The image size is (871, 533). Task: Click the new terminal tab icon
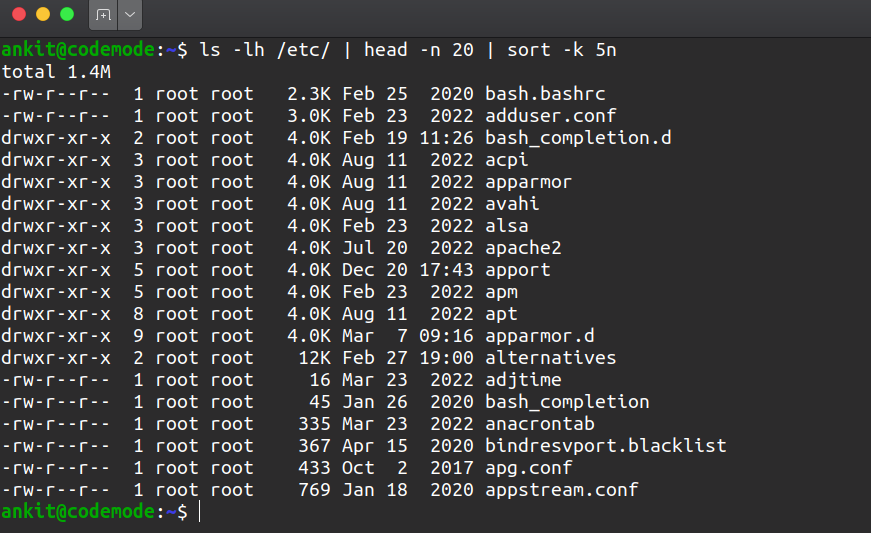[x=103, y=15]
